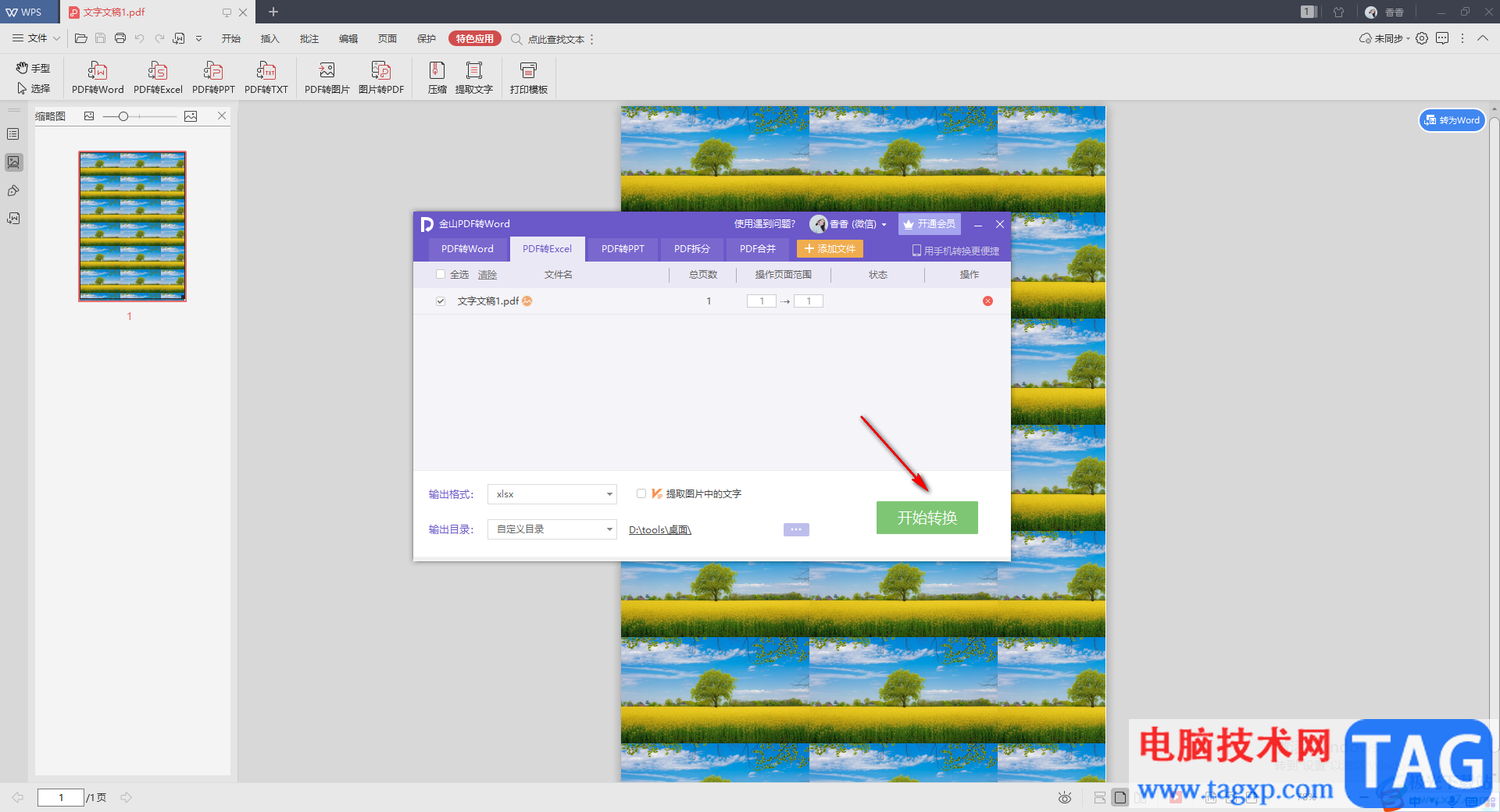Image resolution: width=1500 pixels, height=812 pixels.
Task: Start conversion with 开始转换 button
Action: point(927,518)
